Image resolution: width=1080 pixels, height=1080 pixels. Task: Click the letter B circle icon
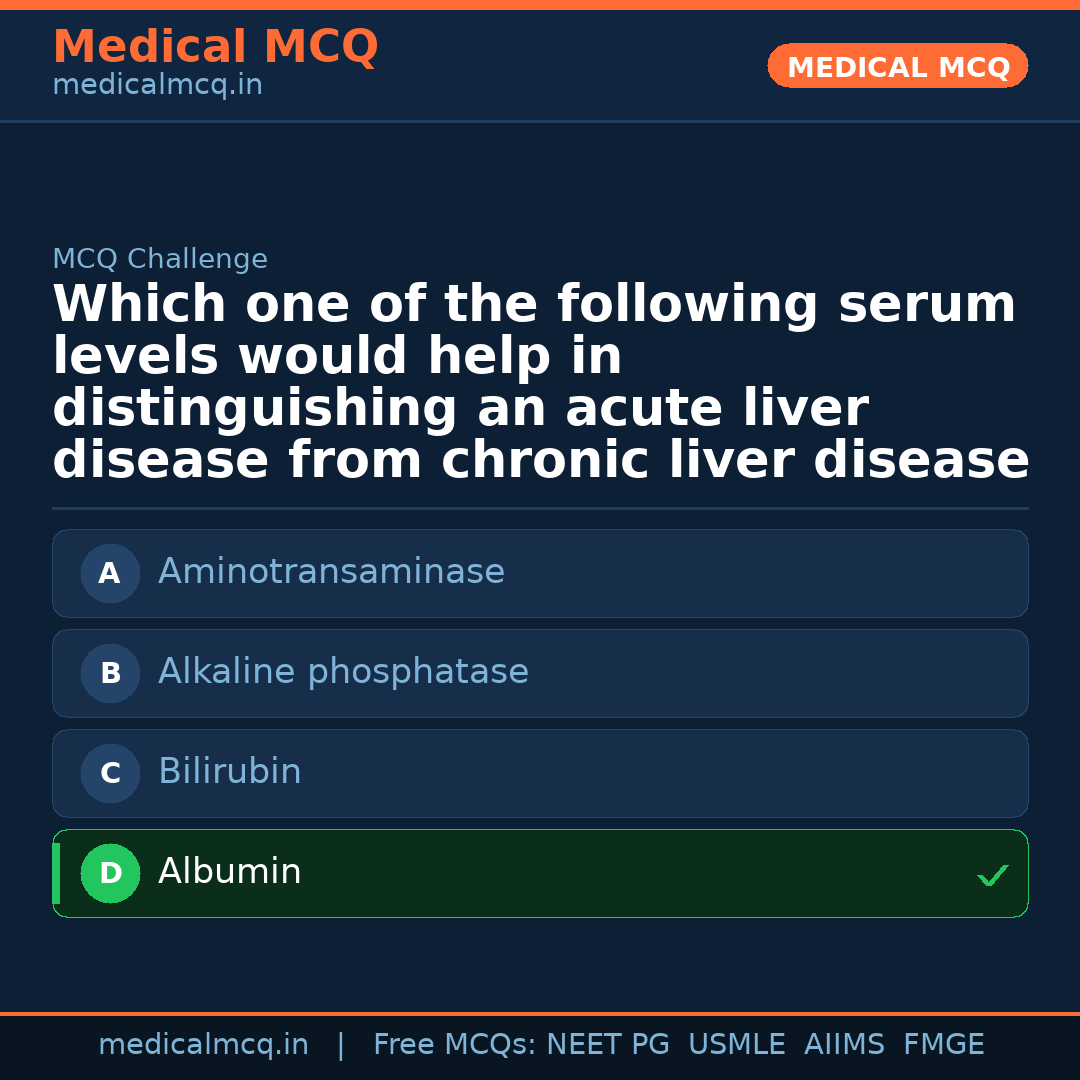[110, 673]
